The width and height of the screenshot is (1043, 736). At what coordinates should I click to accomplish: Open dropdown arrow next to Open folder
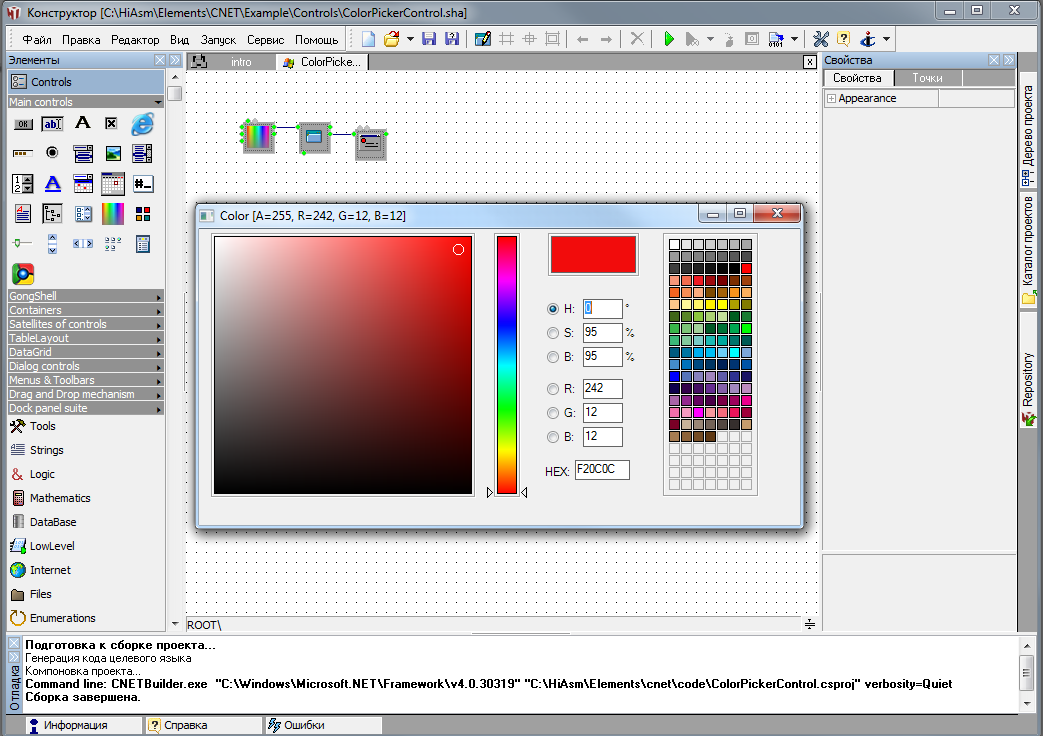point(410,39)
